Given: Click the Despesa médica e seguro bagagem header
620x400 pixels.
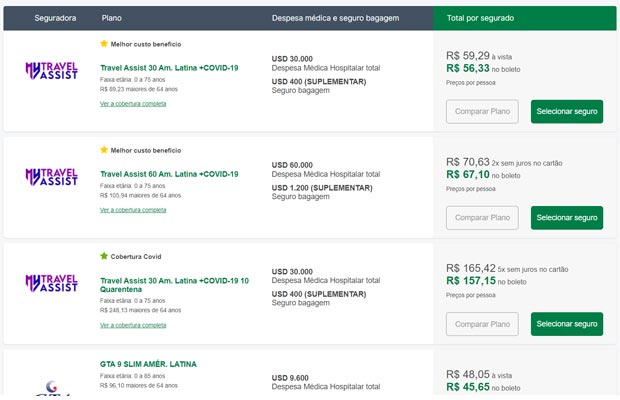Looking at the screenshot, I should pyautogui.click(x=335, y=18).
